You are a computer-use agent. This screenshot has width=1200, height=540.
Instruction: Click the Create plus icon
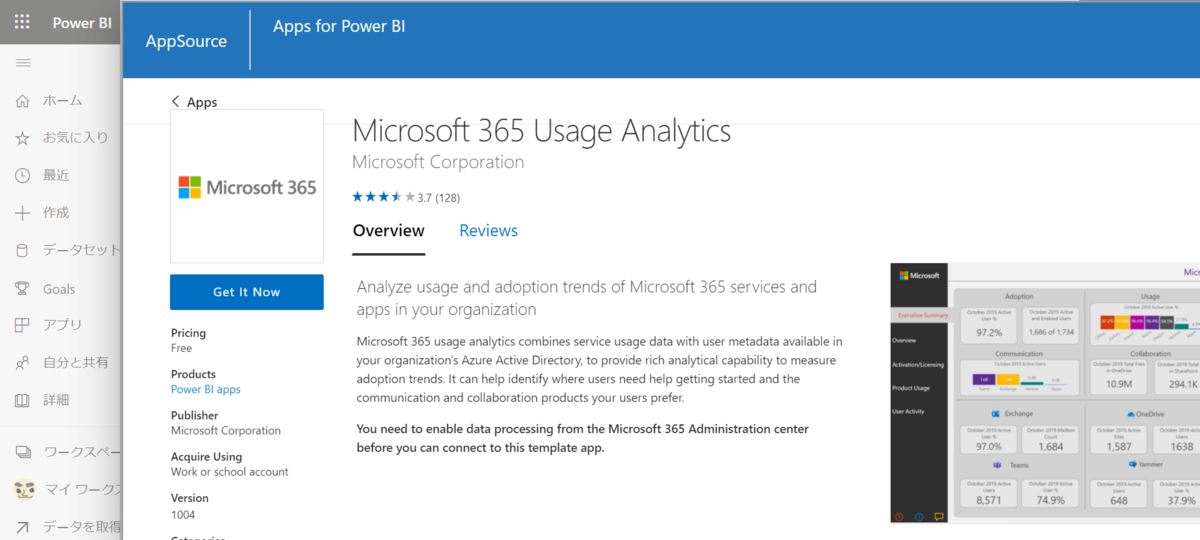click(22, 213)
